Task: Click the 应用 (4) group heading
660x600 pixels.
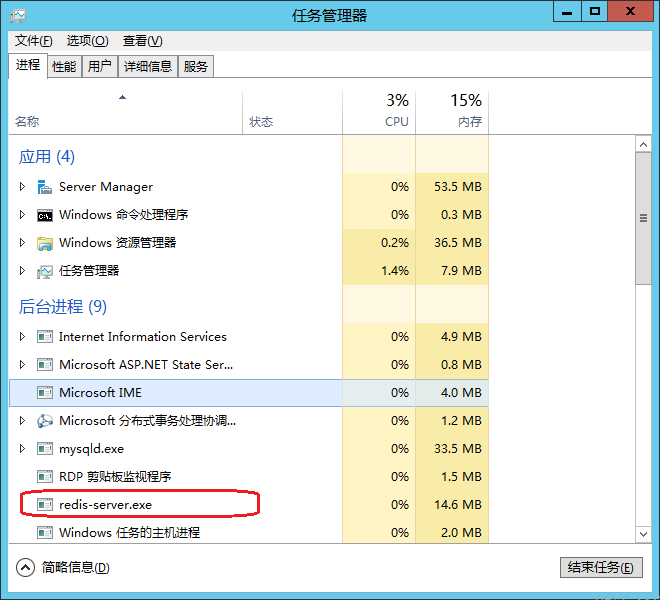Action: [47, 157]
